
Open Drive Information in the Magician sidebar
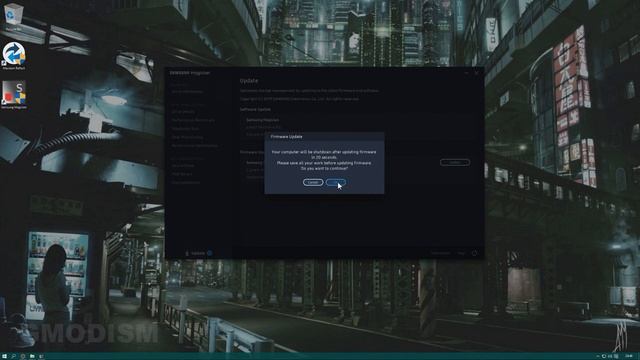(x=187, y=92)
